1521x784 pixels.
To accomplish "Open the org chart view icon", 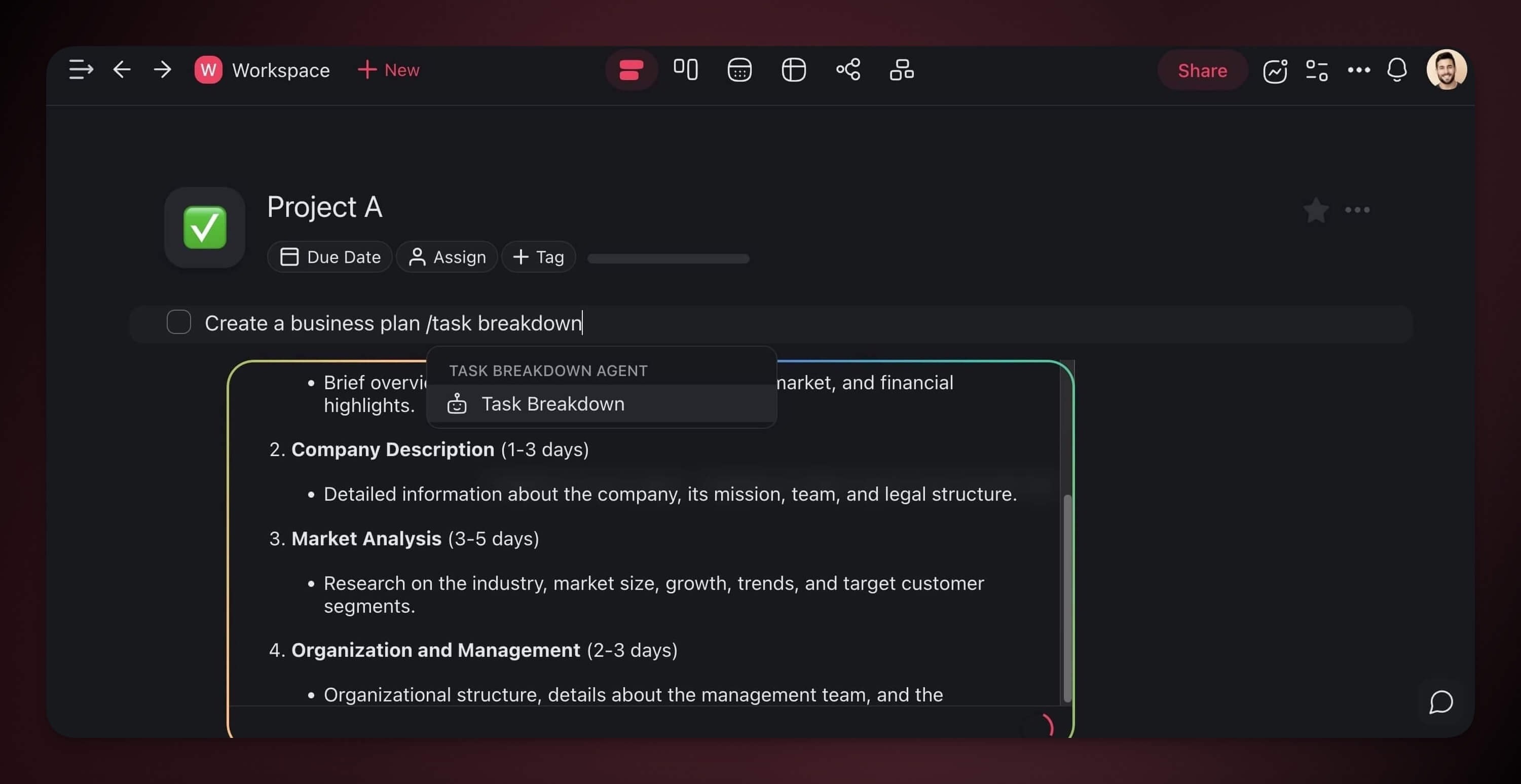I will 902,69.
